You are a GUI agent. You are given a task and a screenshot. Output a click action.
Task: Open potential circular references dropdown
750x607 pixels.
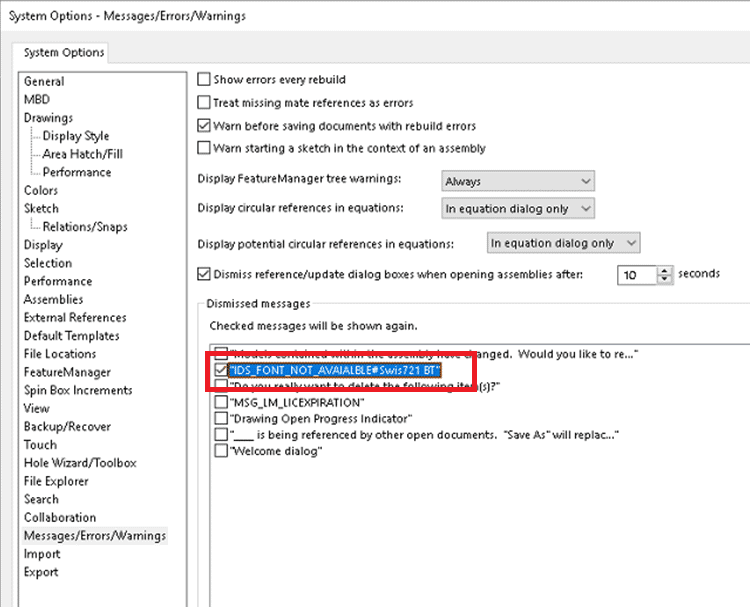click(563, 243)
